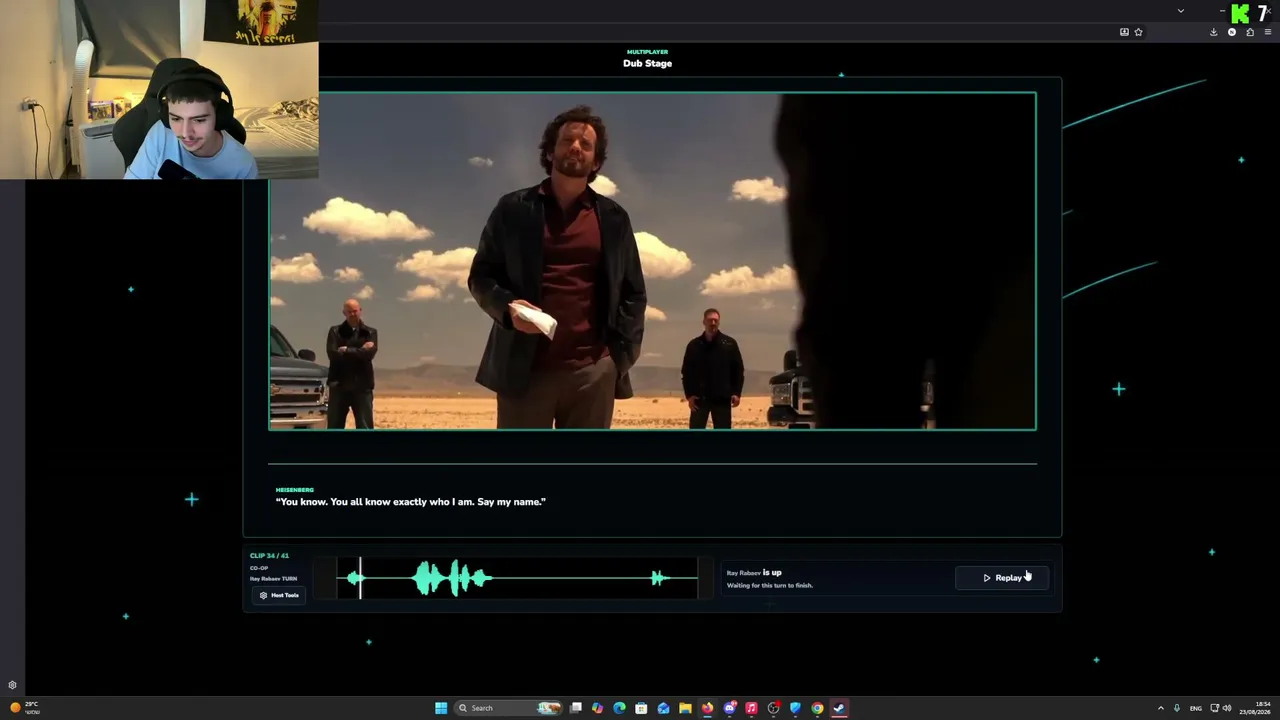Viewport: 1280px width, 720px height.
Task: Click the 'CLIP 34 / 41' counter
Action: pos(269,556)
